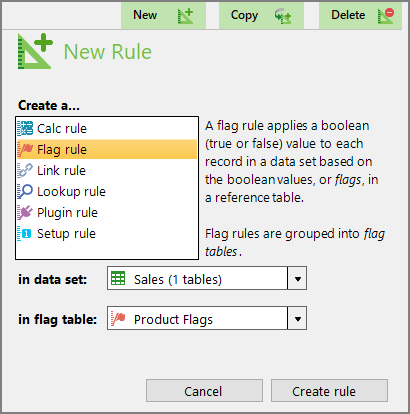Click the Delete rule toolbar button
410x414 pixels.
360,15
